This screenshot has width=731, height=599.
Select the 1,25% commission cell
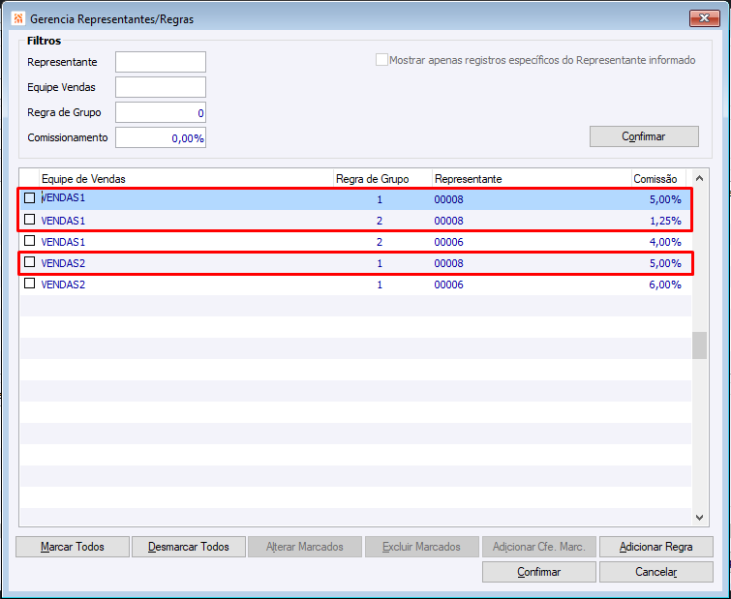coord(665,220)
